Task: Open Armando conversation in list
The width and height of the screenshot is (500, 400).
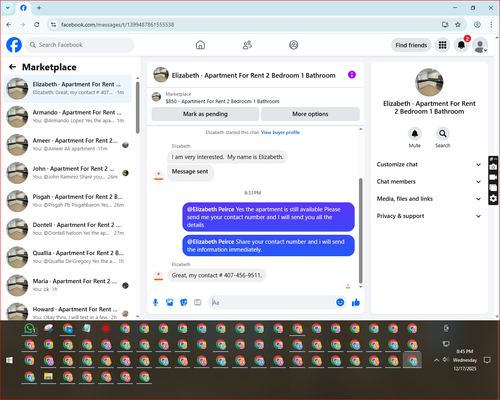Action: point(68,117)
